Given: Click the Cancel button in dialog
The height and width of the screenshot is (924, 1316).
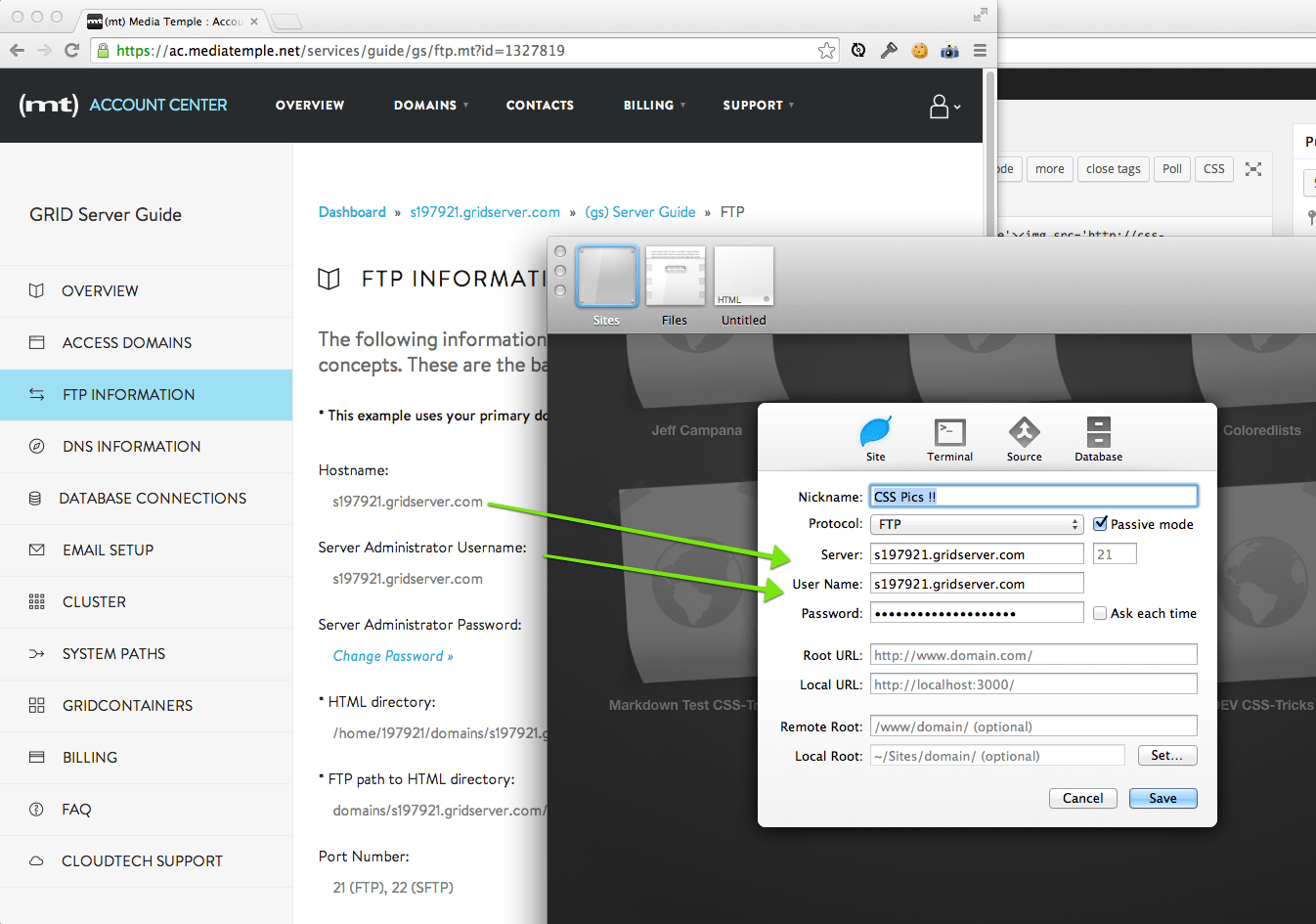Looking at the screenshot, I should click(x=1082, y=798).
